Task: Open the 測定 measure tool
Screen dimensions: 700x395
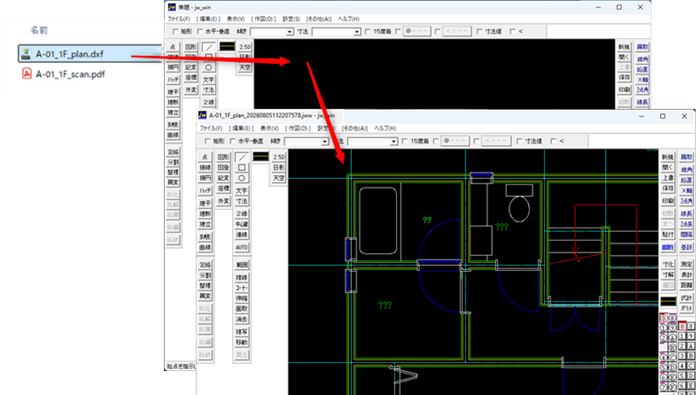Action: 686,264
